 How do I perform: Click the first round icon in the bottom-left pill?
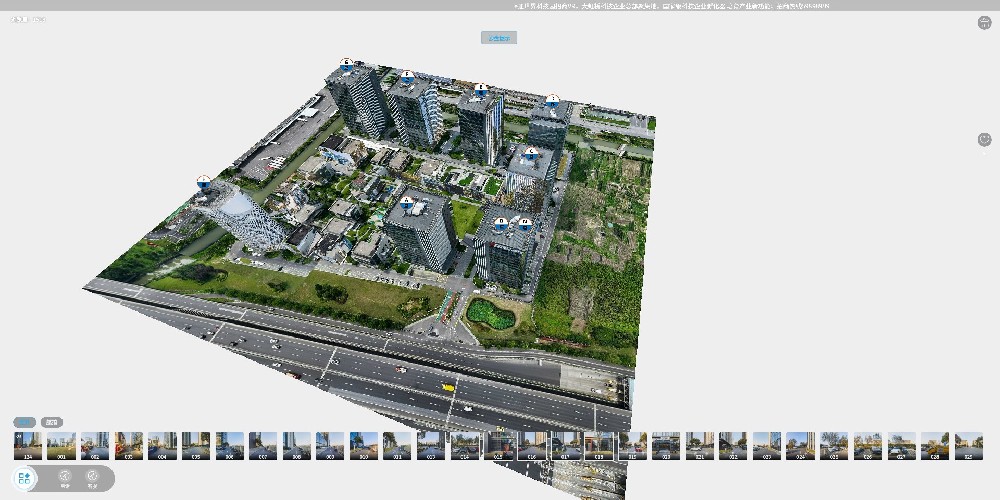[65, 478]
